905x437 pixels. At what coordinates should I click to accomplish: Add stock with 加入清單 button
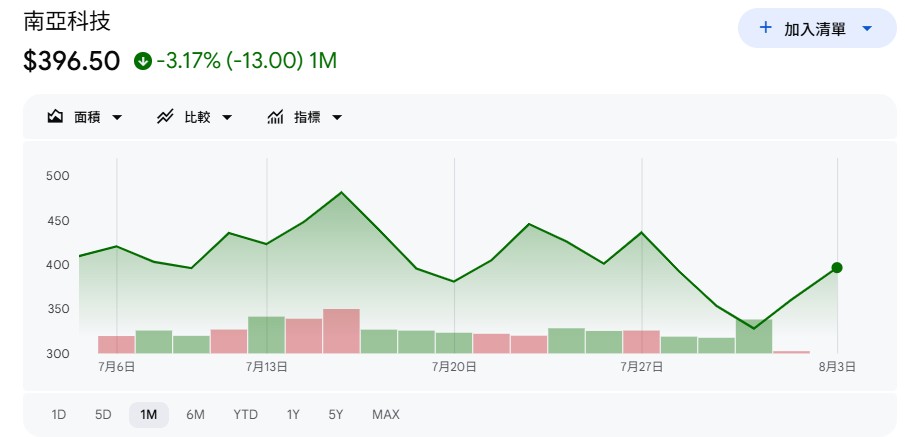point(817,28)
